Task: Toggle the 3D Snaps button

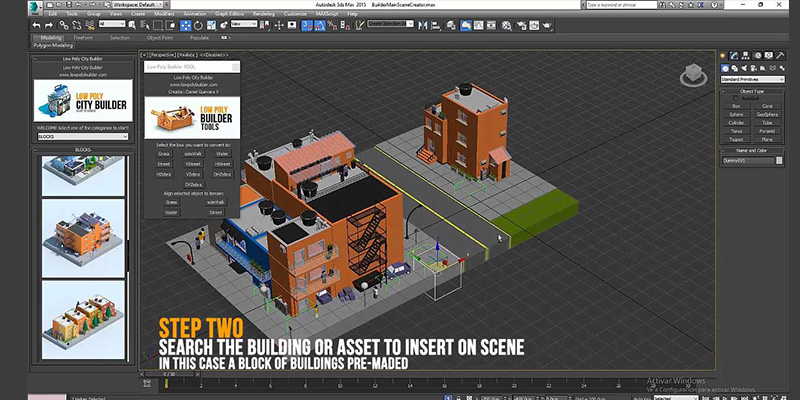Action: (307, 25)
